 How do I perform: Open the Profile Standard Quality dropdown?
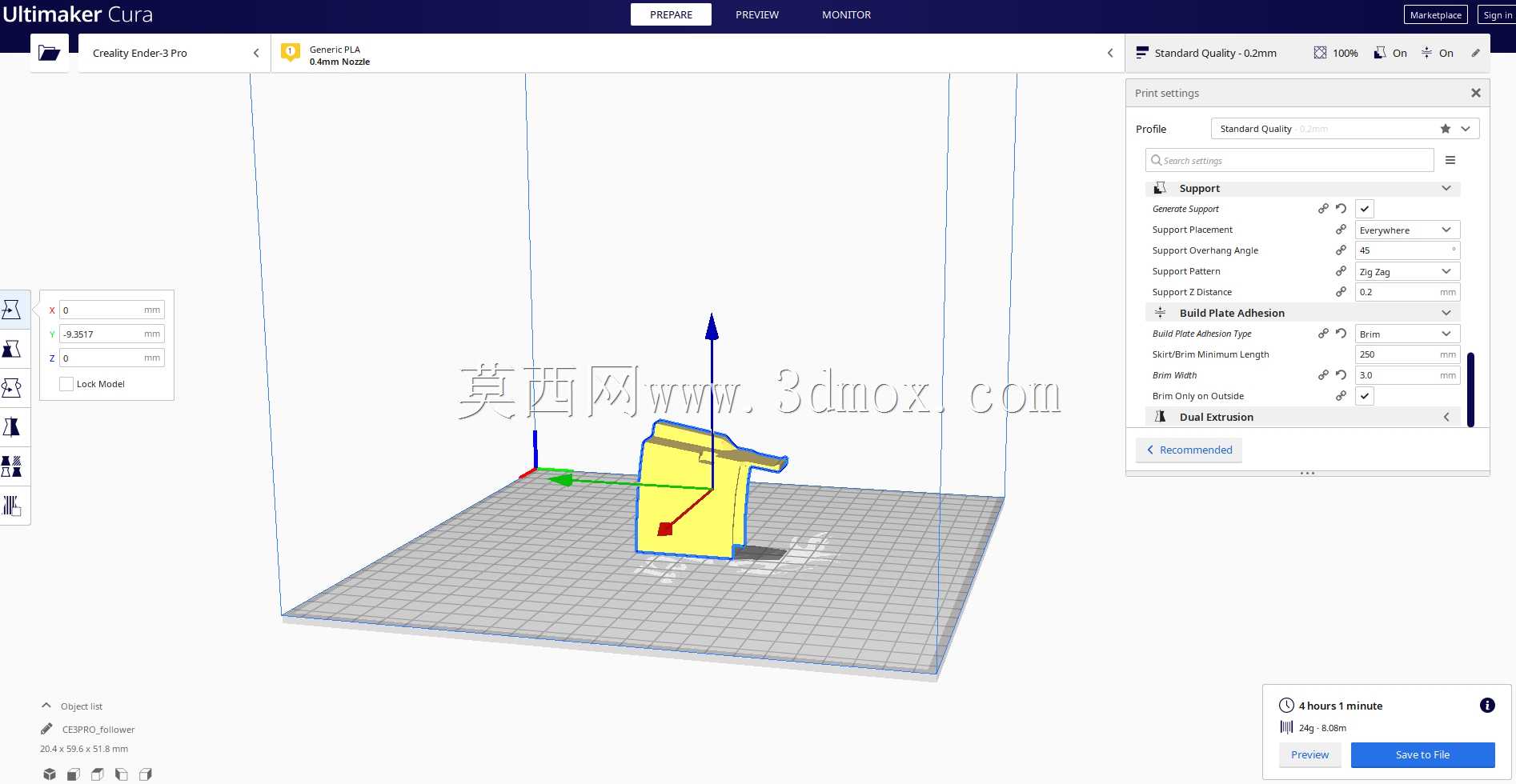[1345, 129]
